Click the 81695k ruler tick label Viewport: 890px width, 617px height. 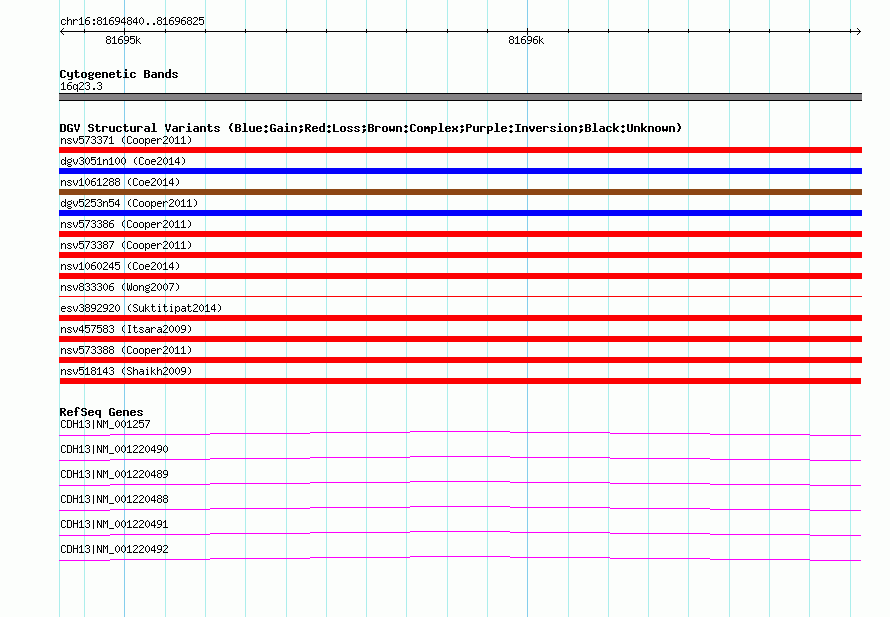coord(123,40)
